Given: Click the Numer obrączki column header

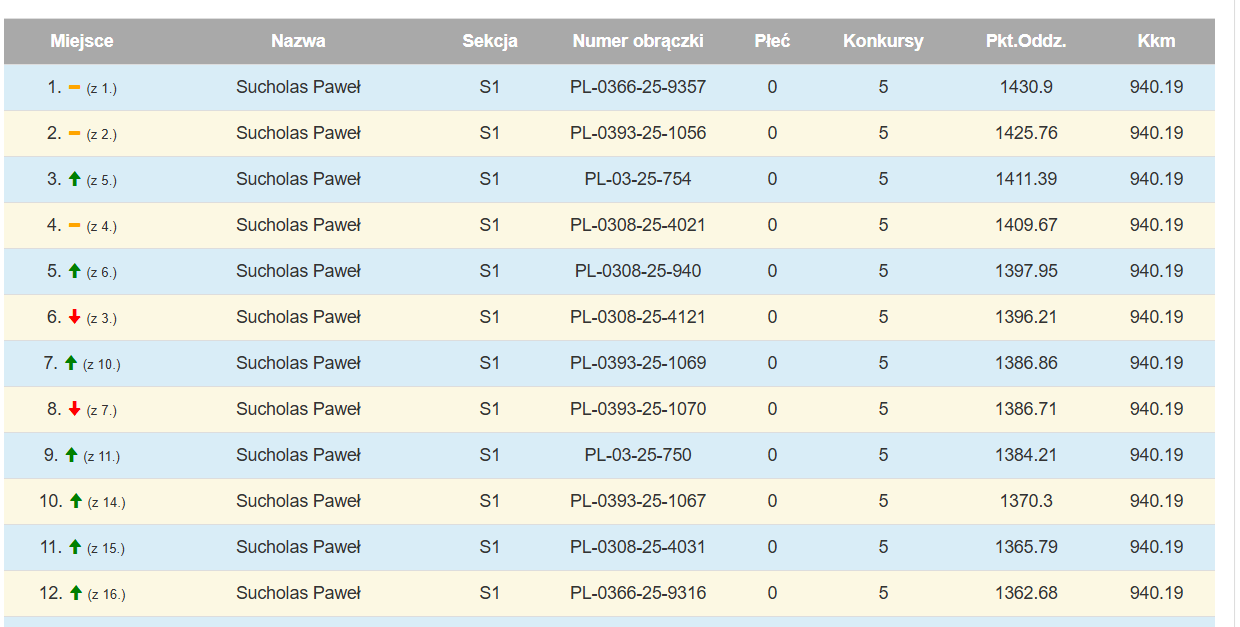Looking at the screenshot, I should click(x=638, y=41).
